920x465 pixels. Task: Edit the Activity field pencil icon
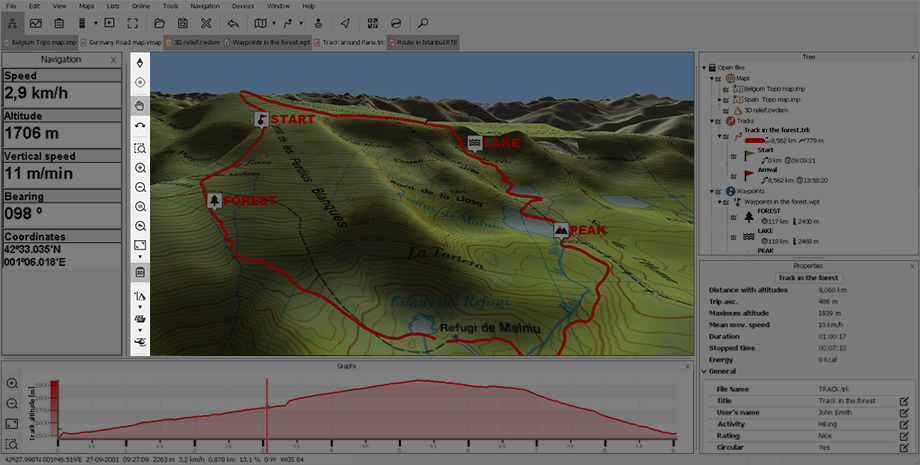[903, 423]
